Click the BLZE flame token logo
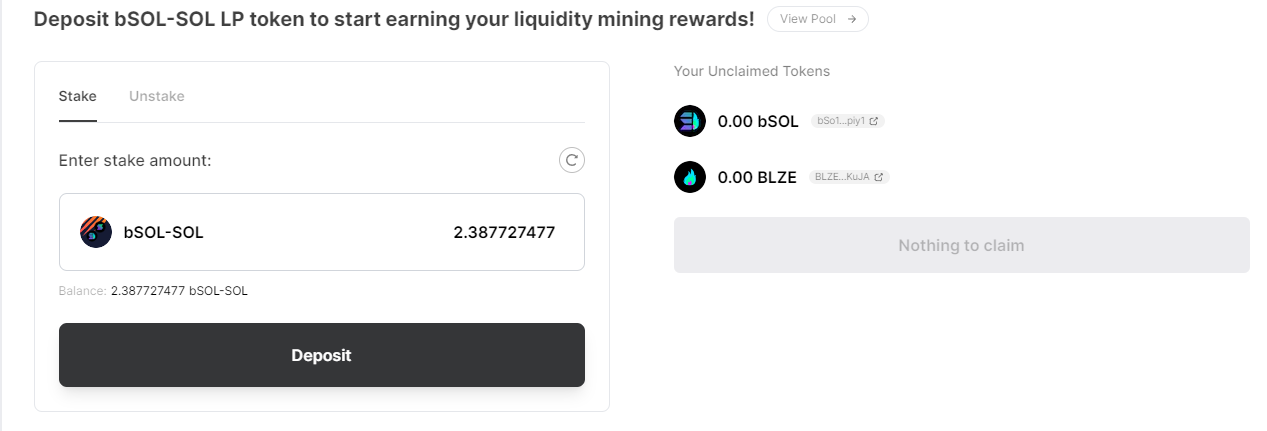Viewport: 1267px width, 431px height. tap(690, 177)
